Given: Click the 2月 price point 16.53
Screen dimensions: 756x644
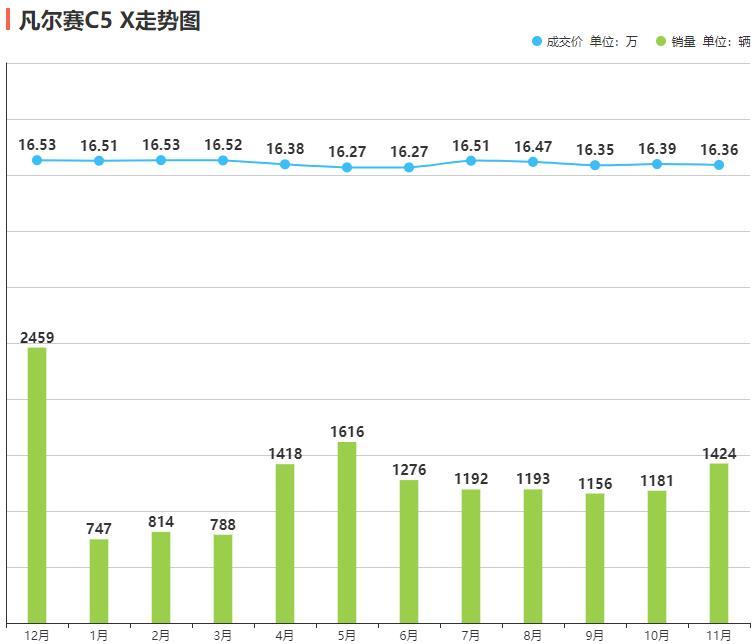Looking at the screenshot, I should (x=161, y=160).
